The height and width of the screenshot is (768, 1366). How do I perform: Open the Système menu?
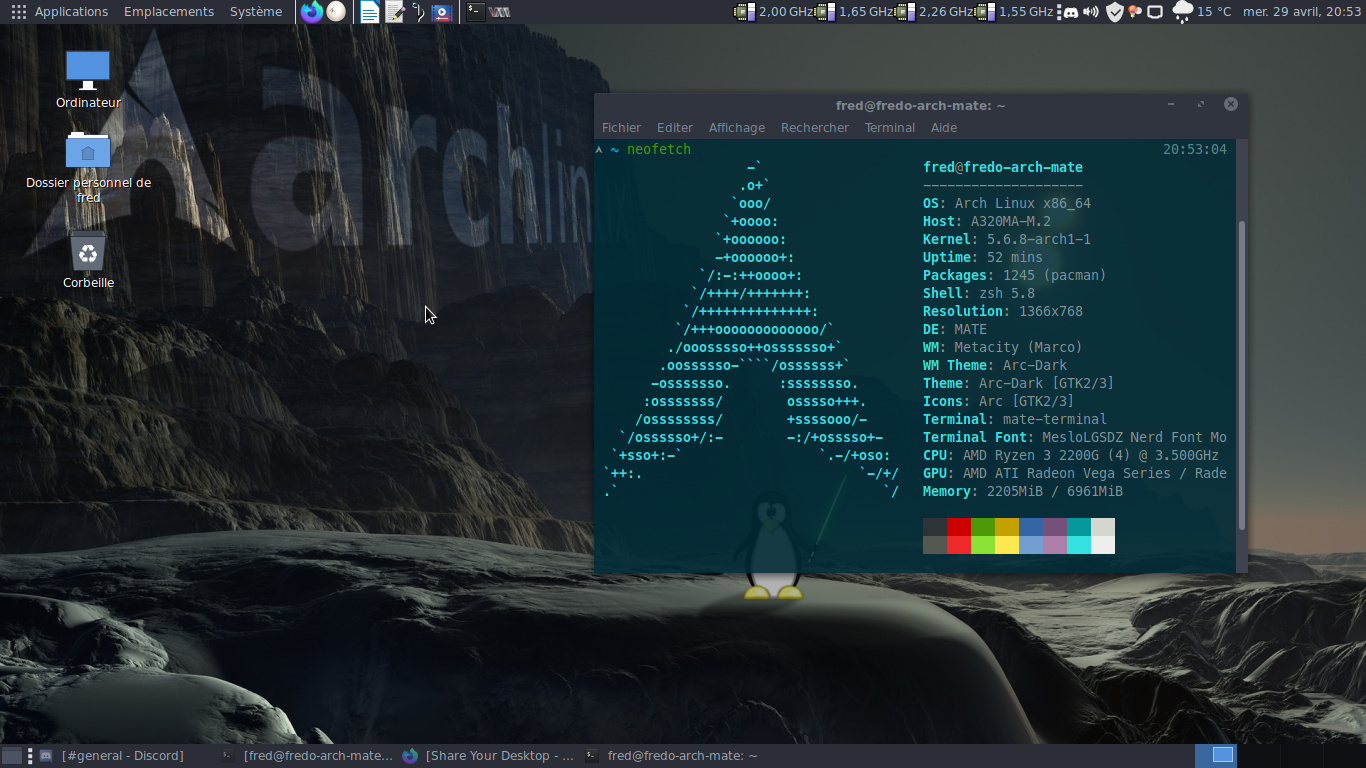256,12
